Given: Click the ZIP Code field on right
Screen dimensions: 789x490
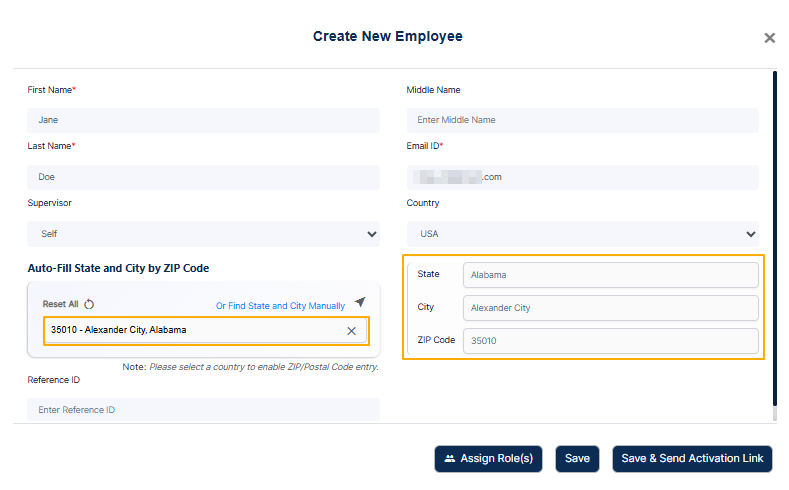Looking at the screenshot, I should click(610, 341).
